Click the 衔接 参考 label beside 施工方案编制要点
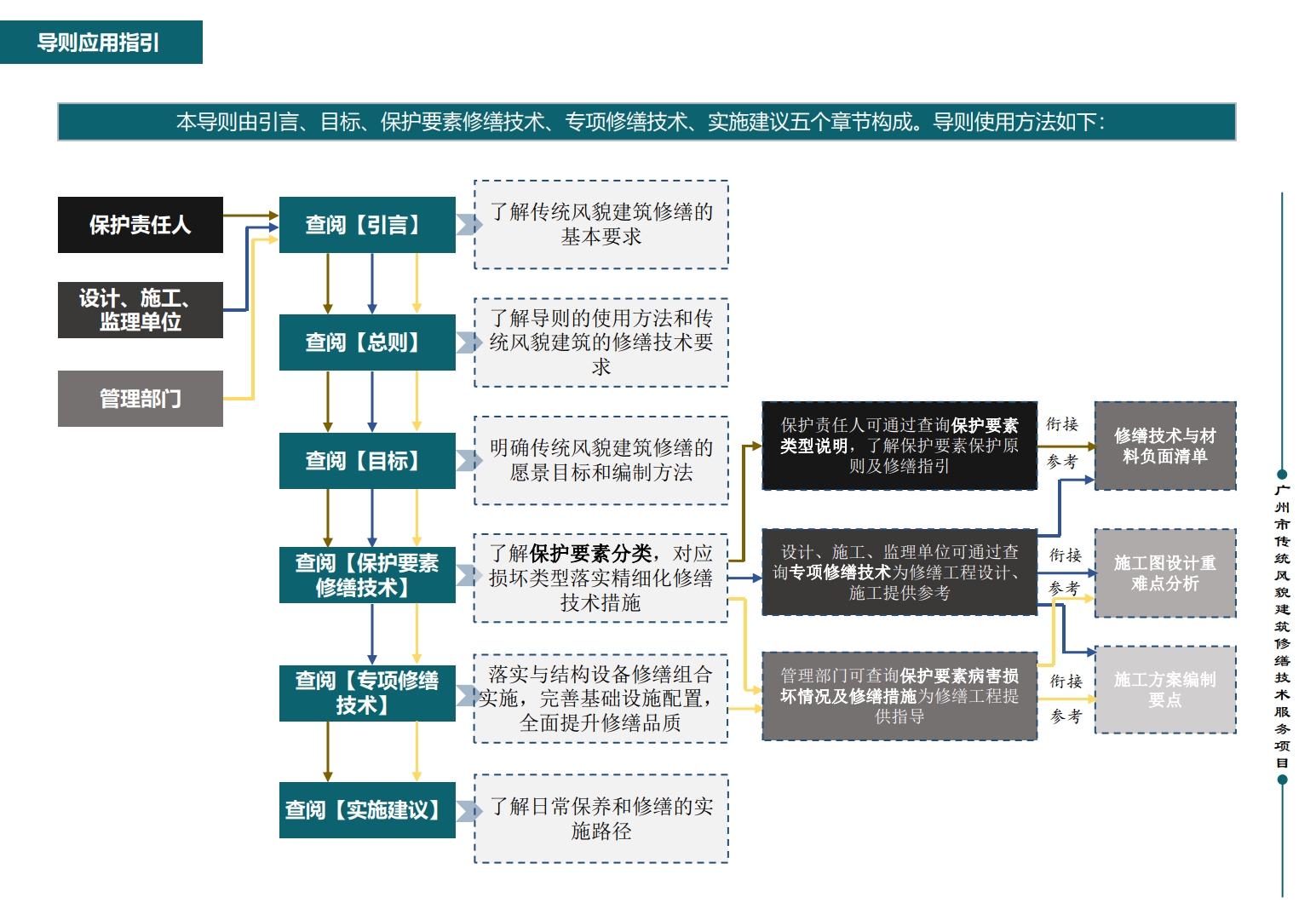The width and height of the screenshot is (1316, 909). tap(1066, 699)
